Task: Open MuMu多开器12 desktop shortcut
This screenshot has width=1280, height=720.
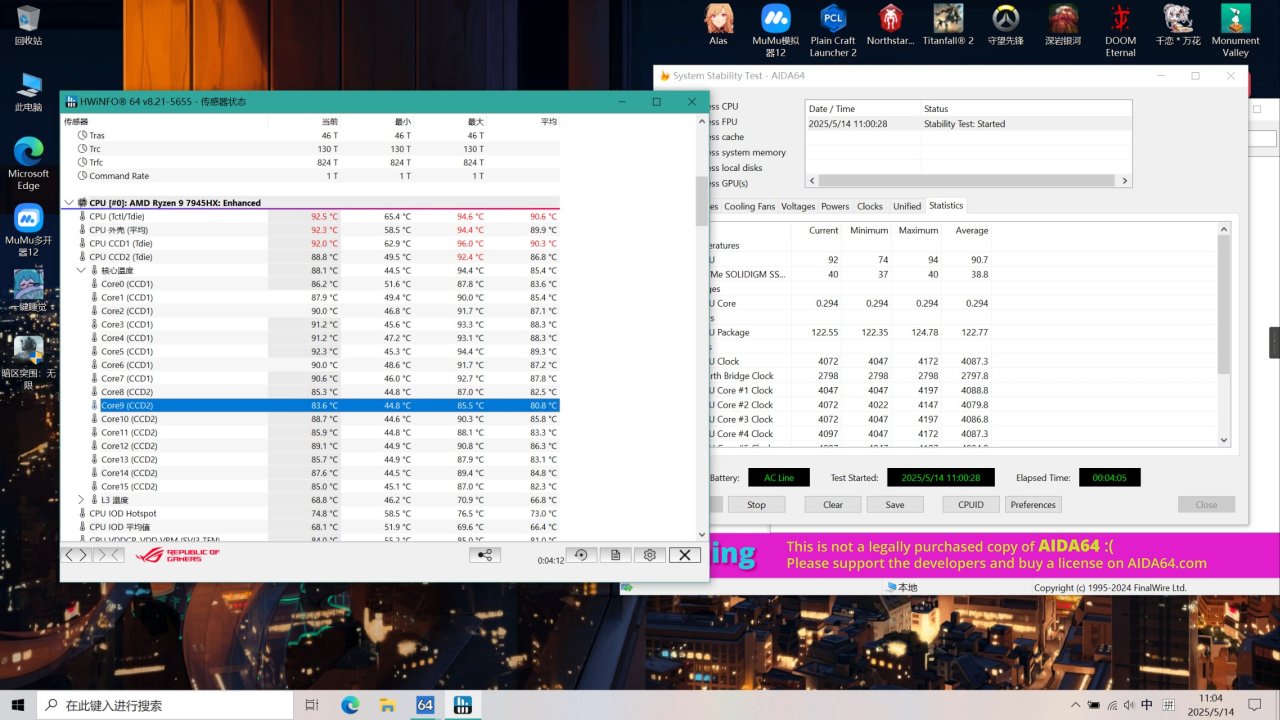Action: coord(28,231)
